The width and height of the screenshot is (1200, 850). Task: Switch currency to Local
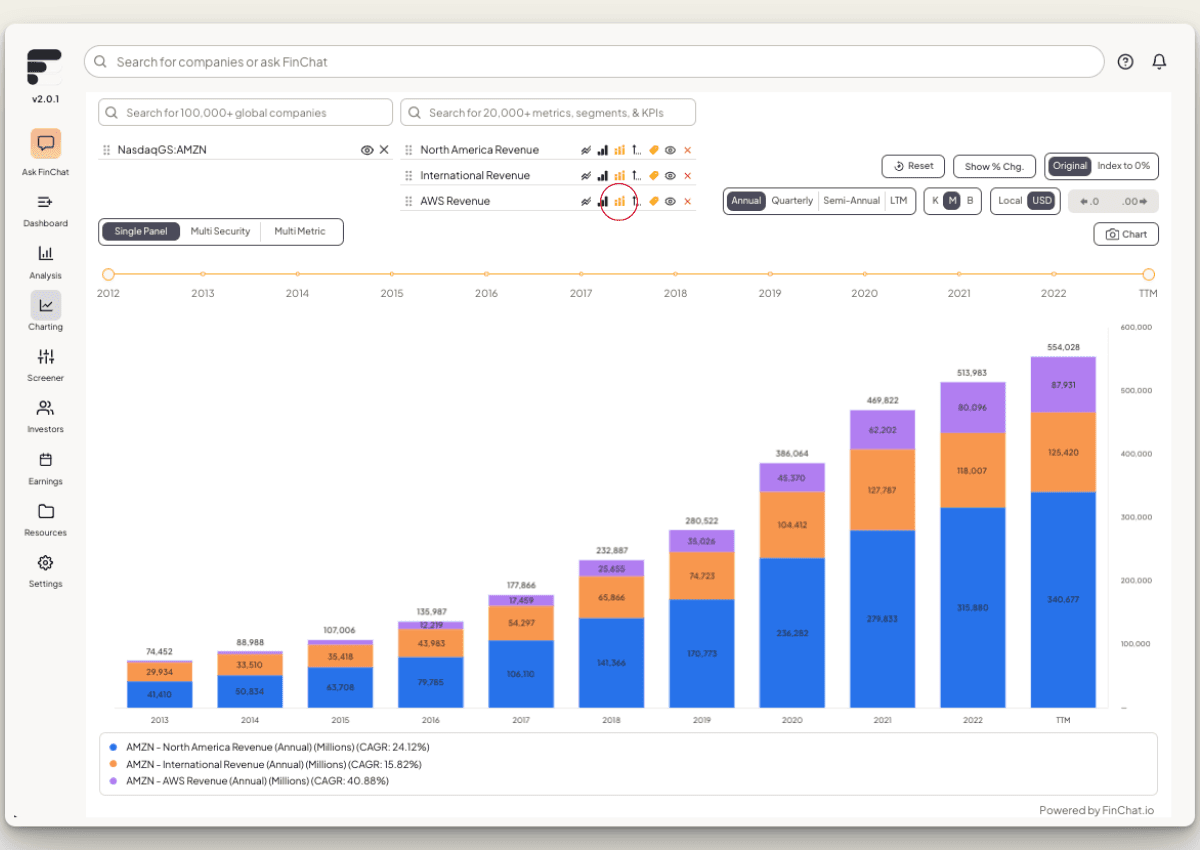tap(1010, 201)
